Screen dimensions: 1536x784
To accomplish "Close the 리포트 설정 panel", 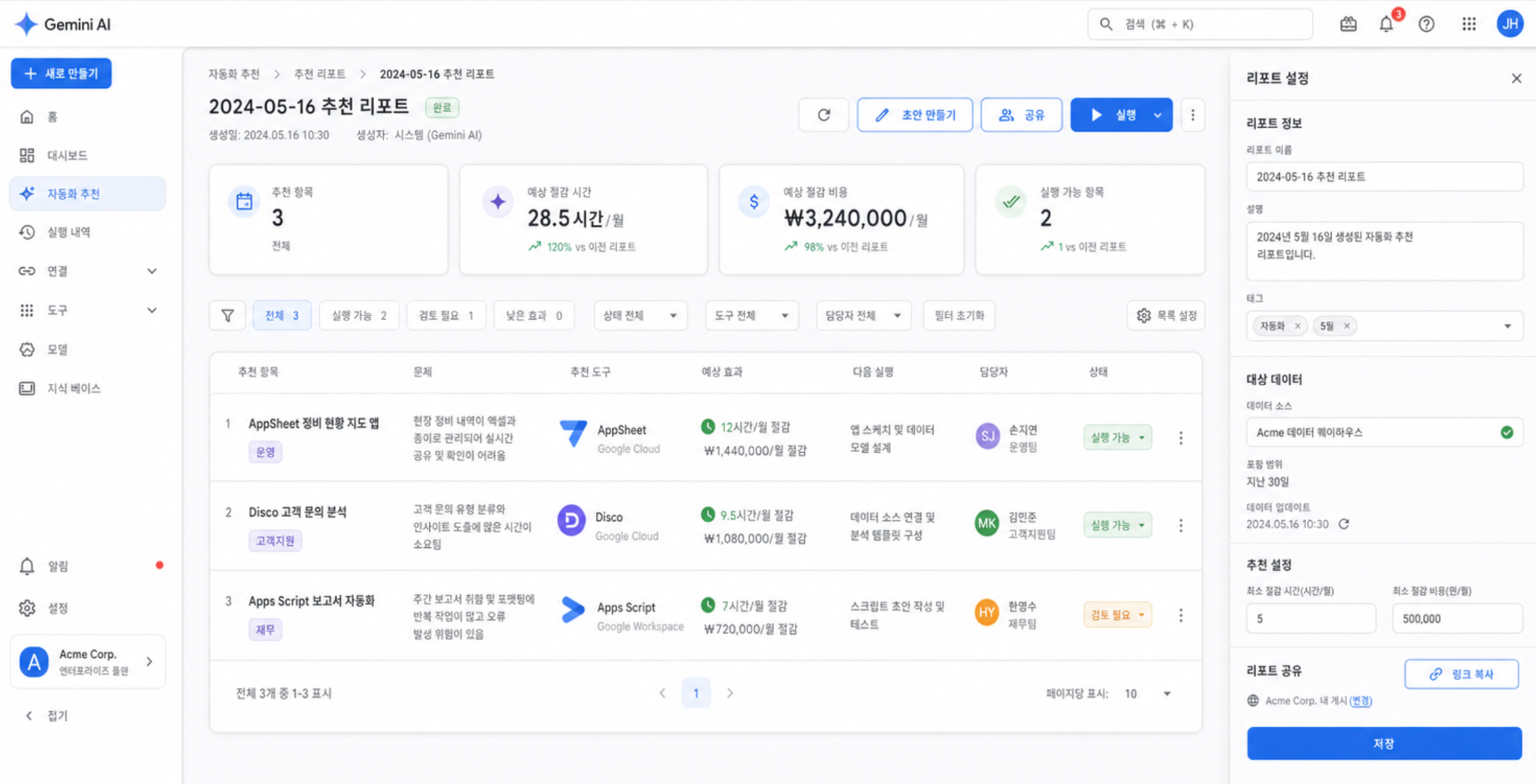I will coord(1516,78).
